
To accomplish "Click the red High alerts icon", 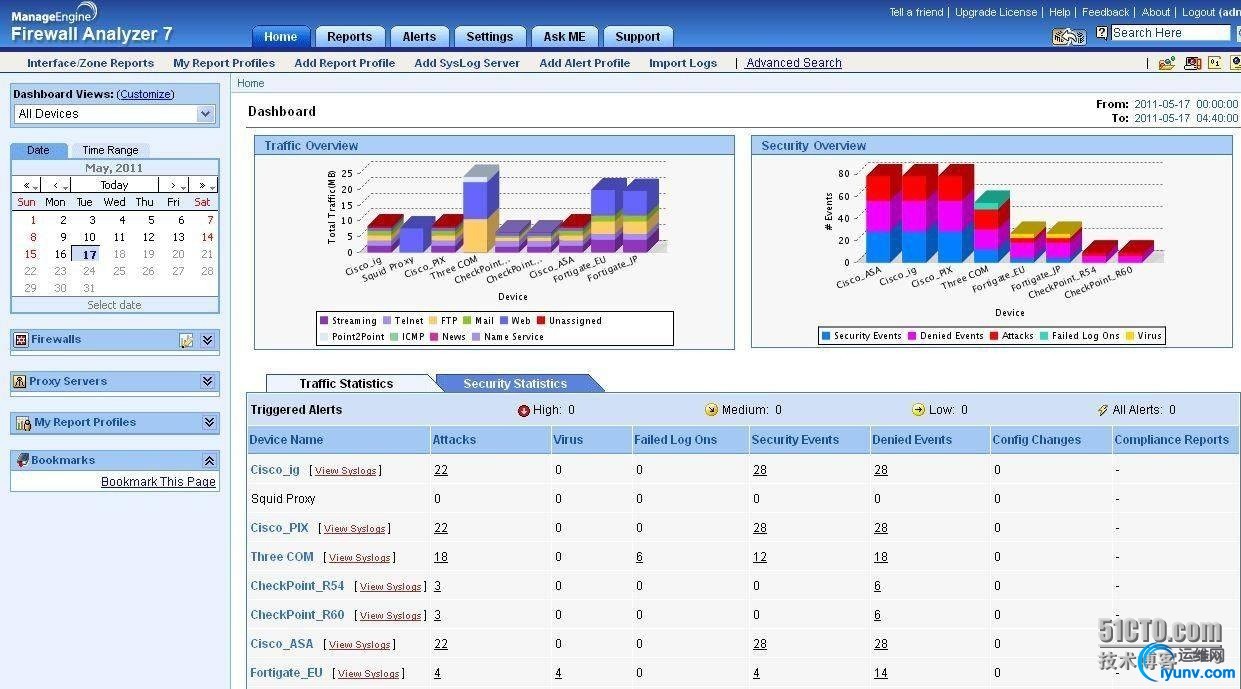I will [523, 410].
